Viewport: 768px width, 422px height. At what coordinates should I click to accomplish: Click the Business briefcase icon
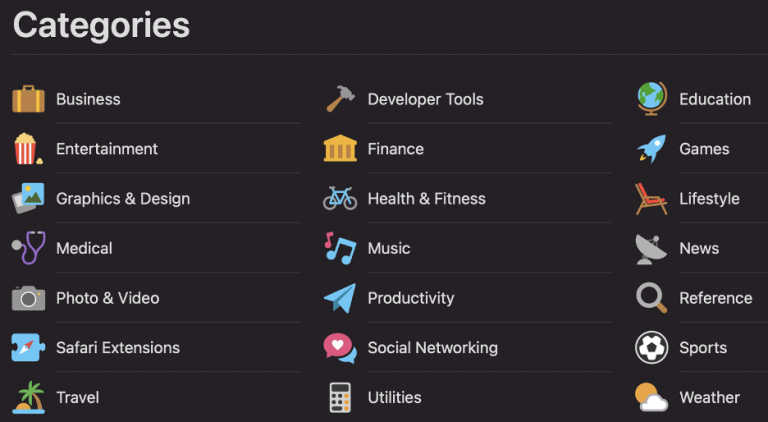tap(28, 99)
